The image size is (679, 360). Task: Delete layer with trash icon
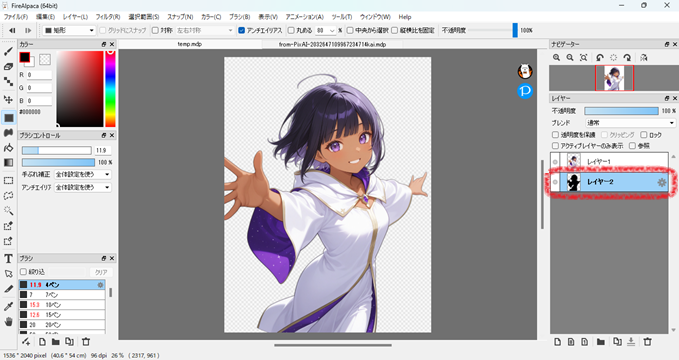point(647,342)
